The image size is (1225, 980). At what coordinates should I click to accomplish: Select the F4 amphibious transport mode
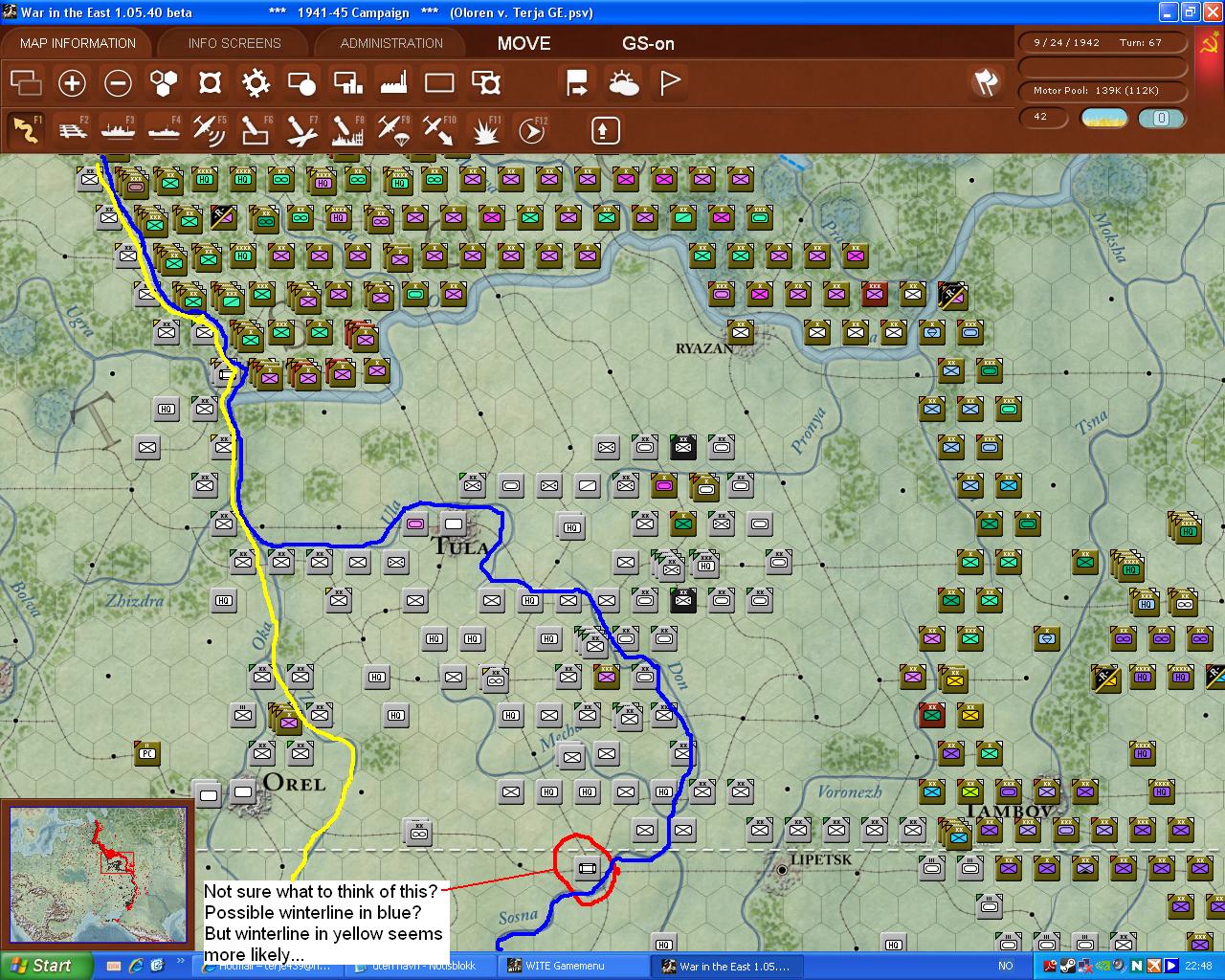(164, 129)
